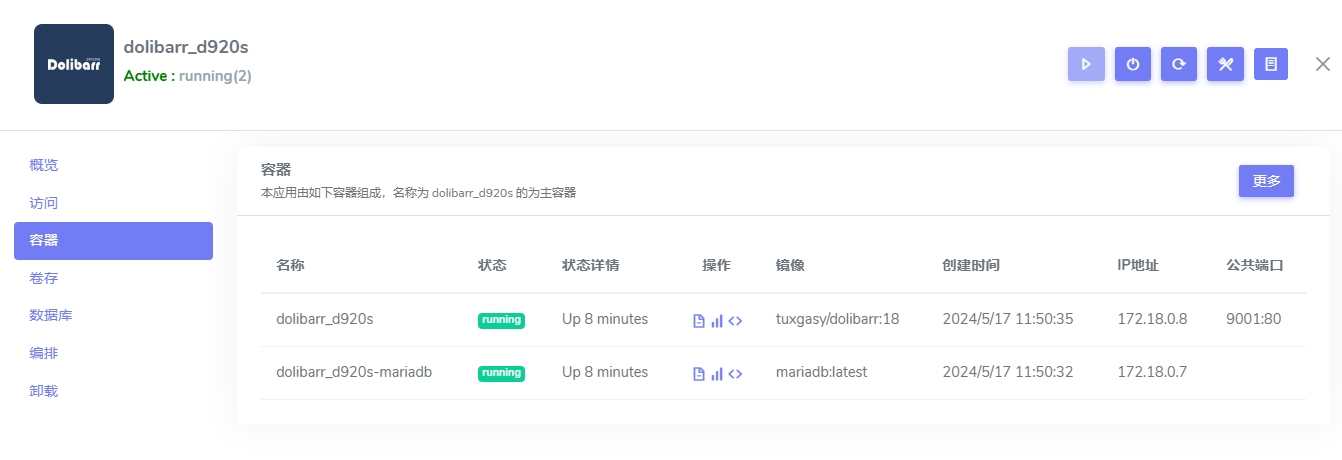Switch to the 概览 tab
Image resolution: width=1342 pixels, height=460 pixels.
click(44, 165)
